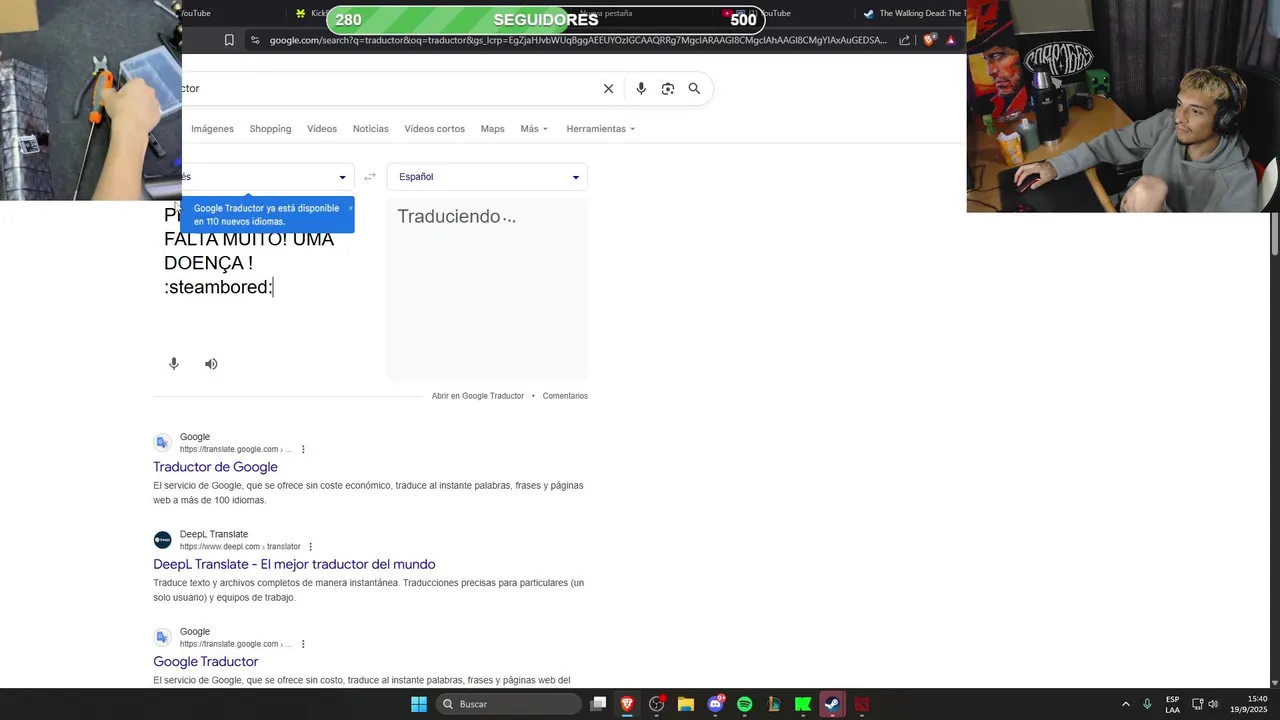Image resolution: width=1280 pixels, height=720 pixels.
Task: Open DeepL Translate result link
Action: click(x=294, y=564)
